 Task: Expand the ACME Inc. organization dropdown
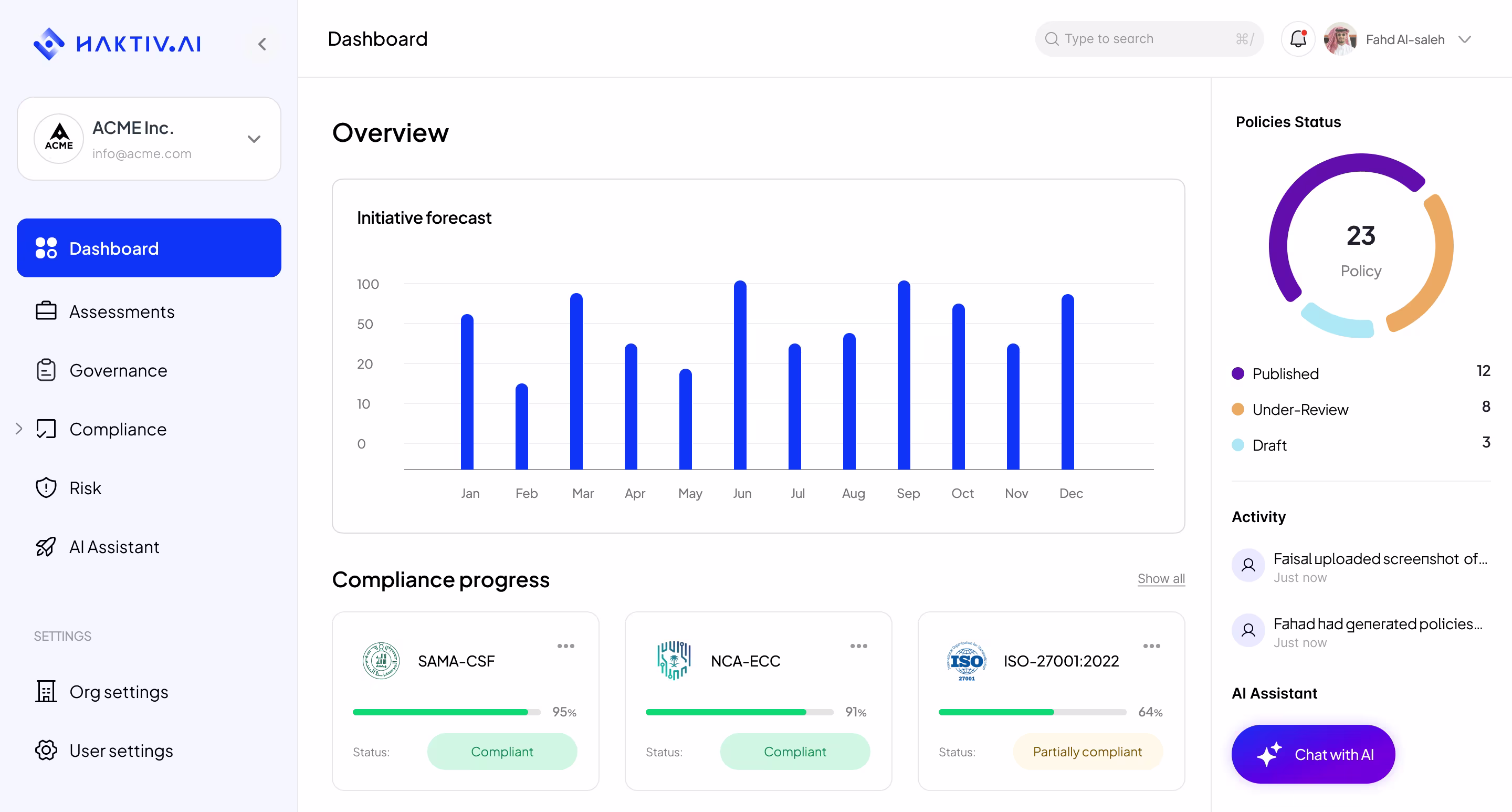[254, 139]
